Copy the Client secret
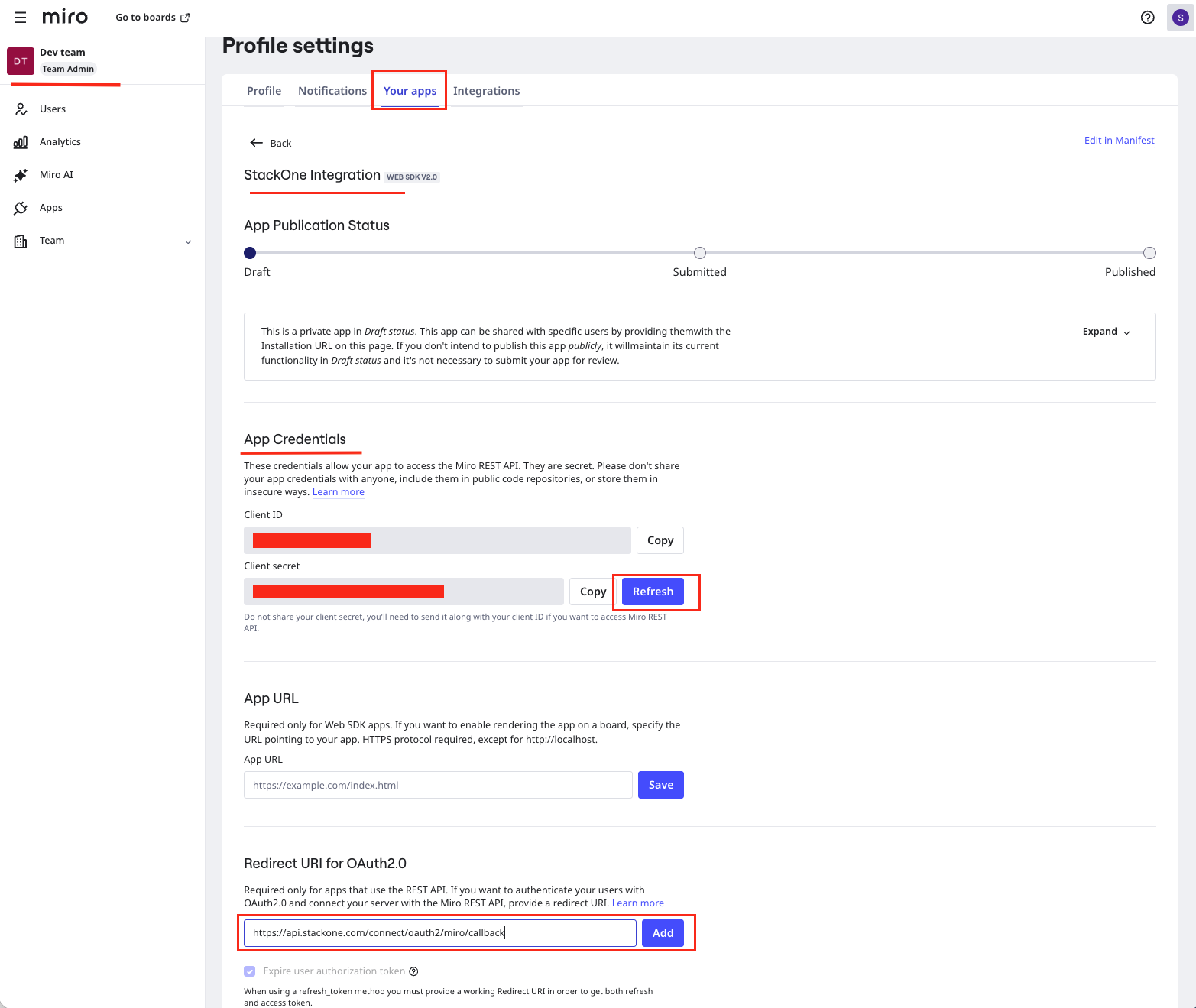Viewport: 1196px width, 1008px height. pos(593,592)
